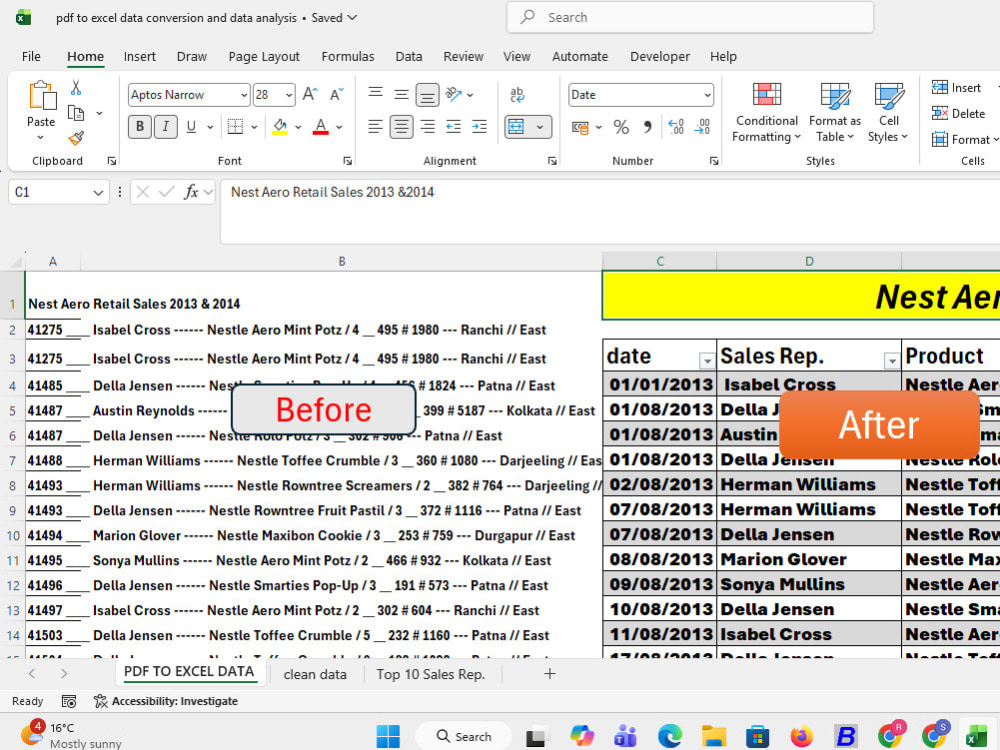Click the Insert Function fx button
The image size is (1000, 750).
pos(191,192)
